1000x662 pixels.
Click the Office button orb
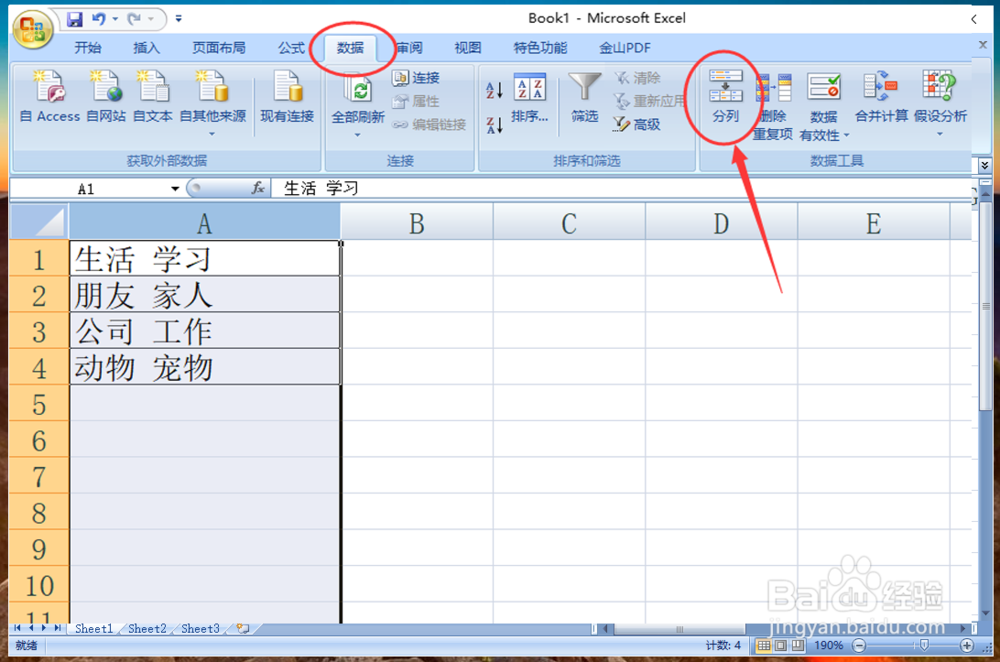(32, 30)
